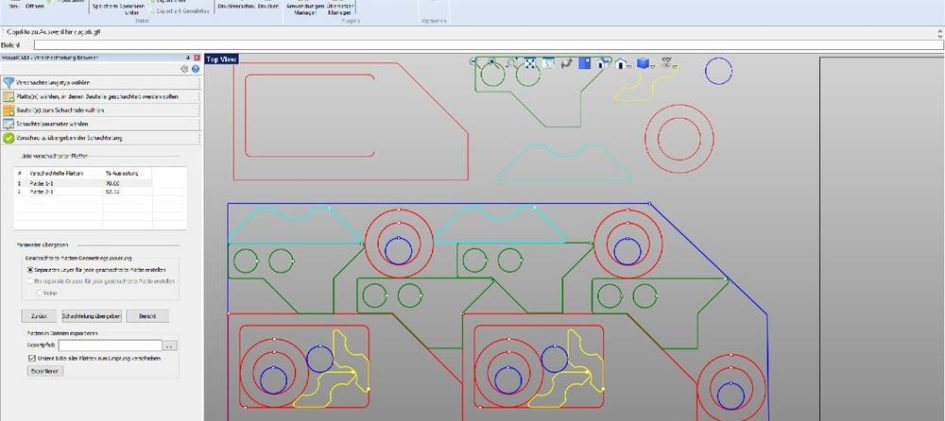
Task: Switch to the Top View tab
Action: tap(222, 59)
